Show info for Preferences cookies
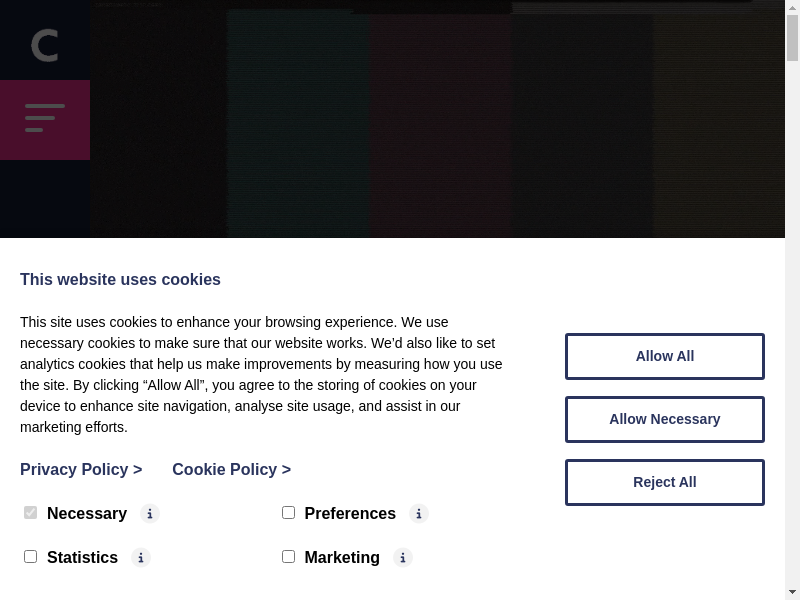The height and width of the screenshot is (600, 800). [419, 514]
